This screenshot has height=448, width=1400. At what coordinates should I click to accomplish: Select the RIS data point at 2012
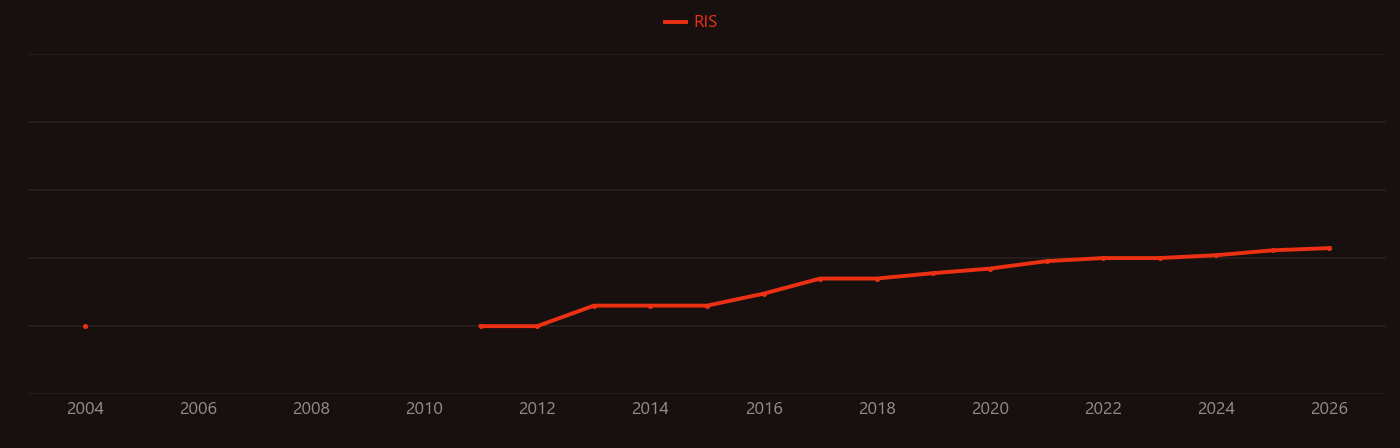[x=537, y=326]
